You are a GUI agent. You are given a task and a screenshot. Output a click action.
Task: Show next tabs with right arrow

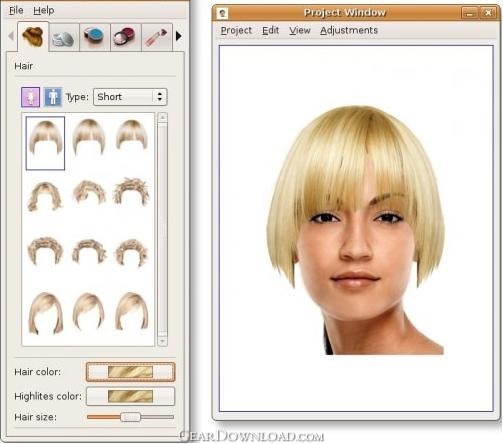[x=179, y=36]
